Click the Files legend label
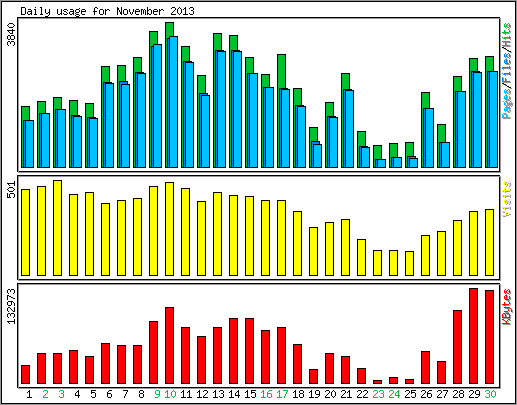 pyautogui.click(x=507, y=69)
